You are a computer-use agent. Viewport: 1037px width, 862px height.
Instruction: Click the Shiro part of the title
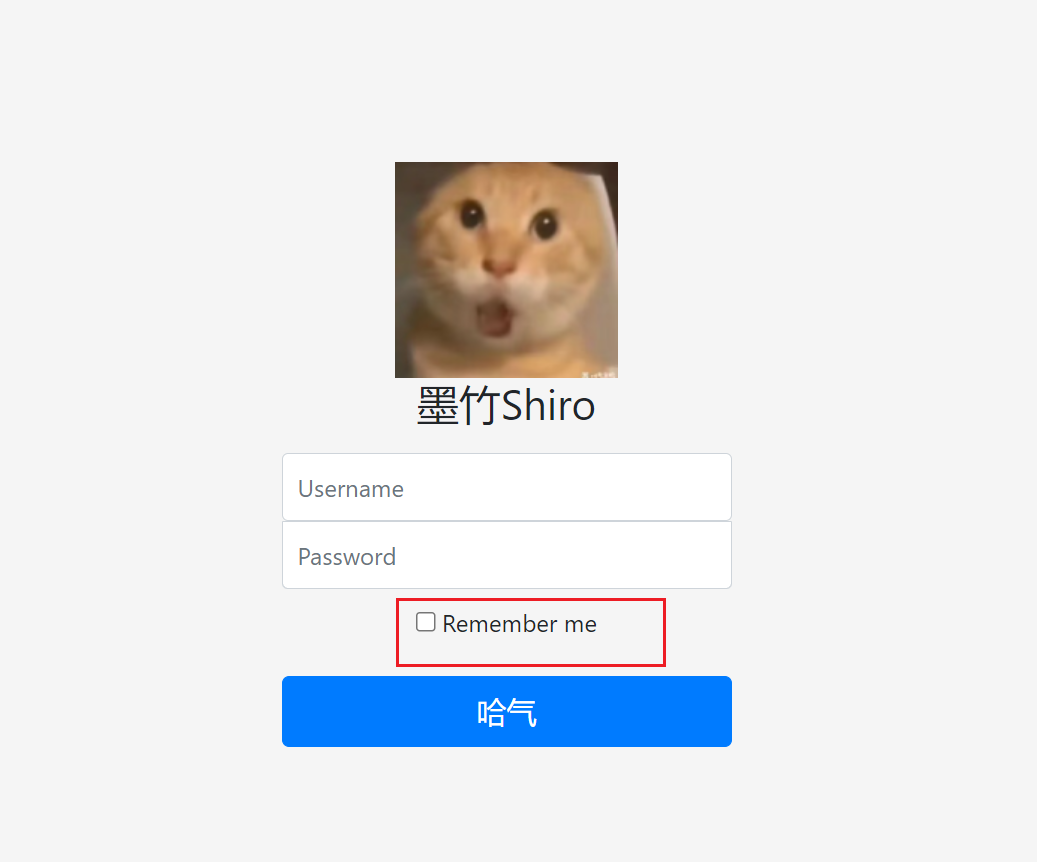click(548, 405)
